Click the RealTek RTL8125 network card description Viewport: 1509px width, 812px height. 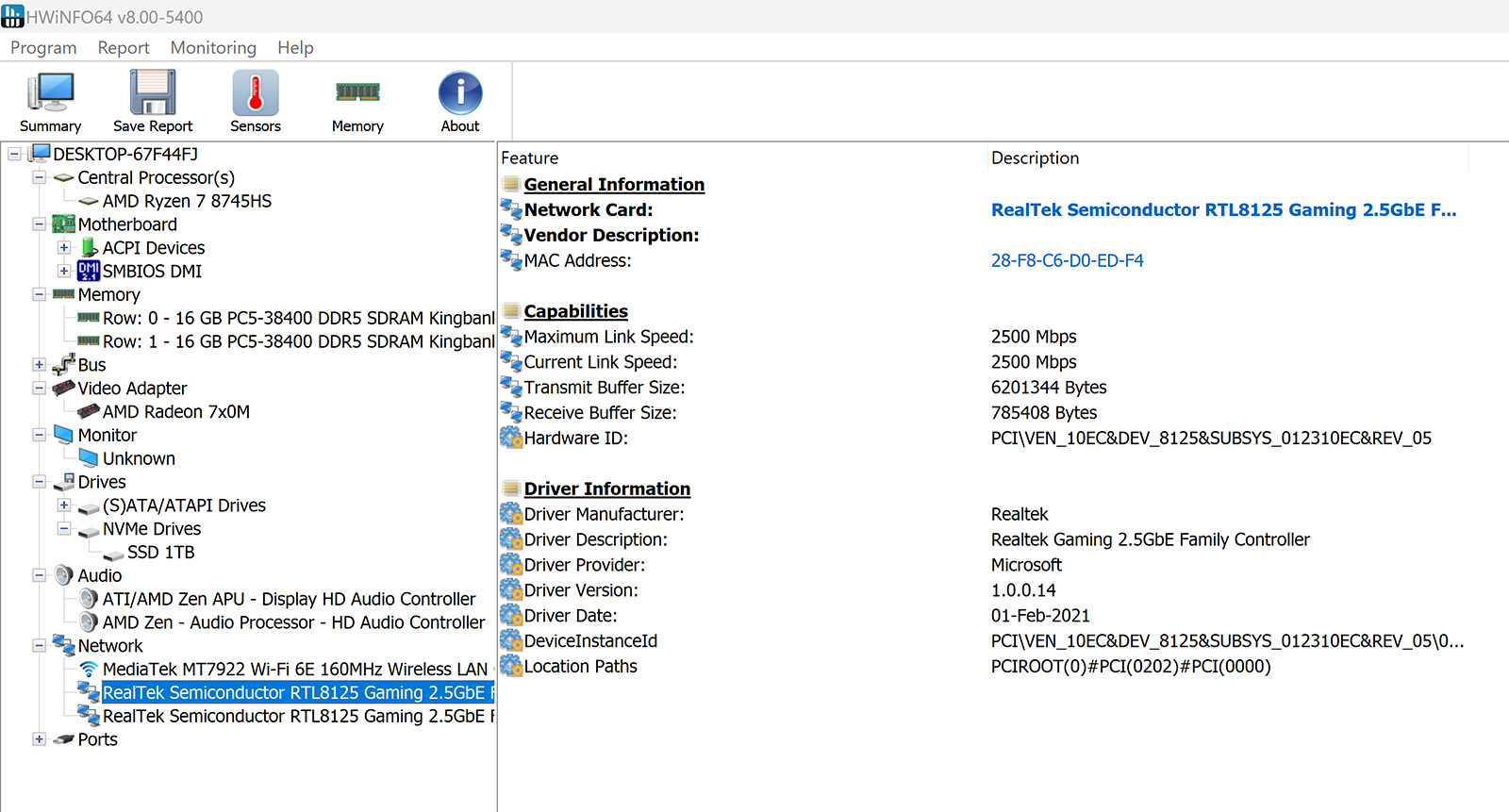pos(1223,210)
